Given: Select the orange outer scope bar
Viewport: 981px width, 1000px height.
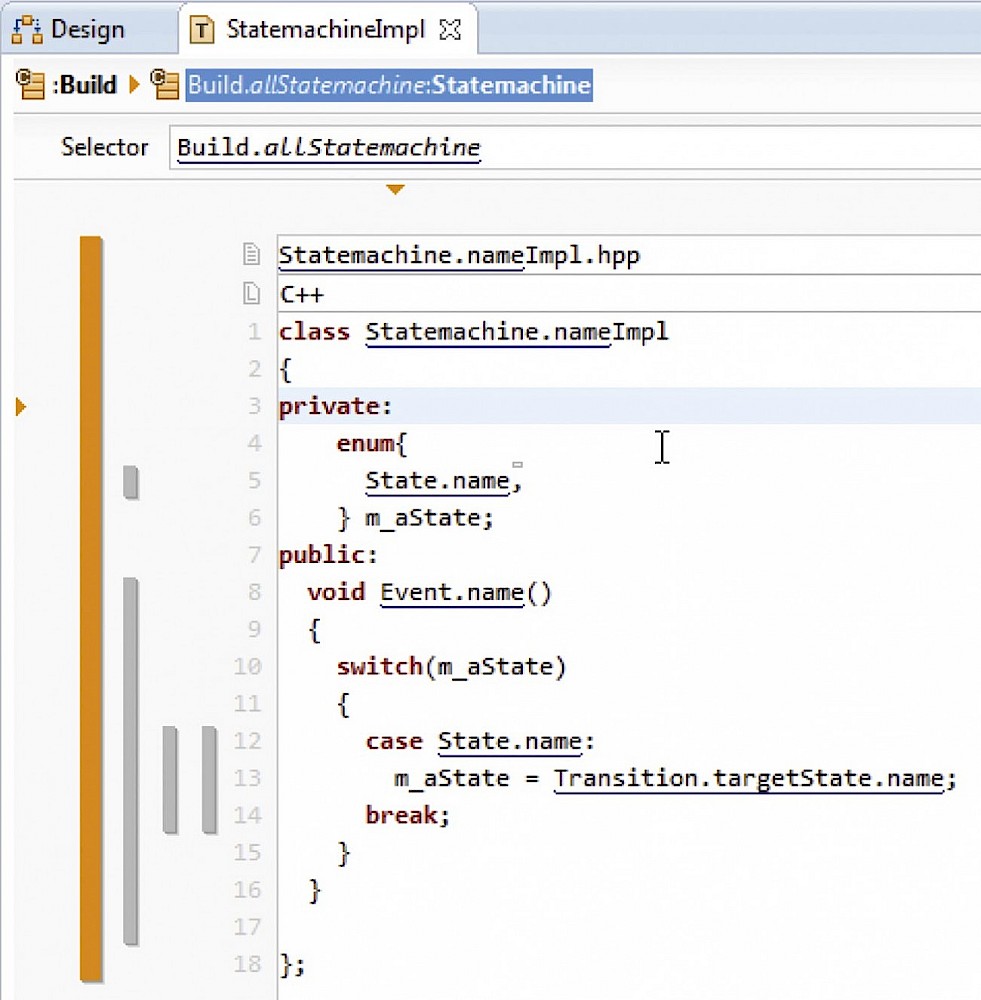Looking at the screenshot, I should point(91,608).
